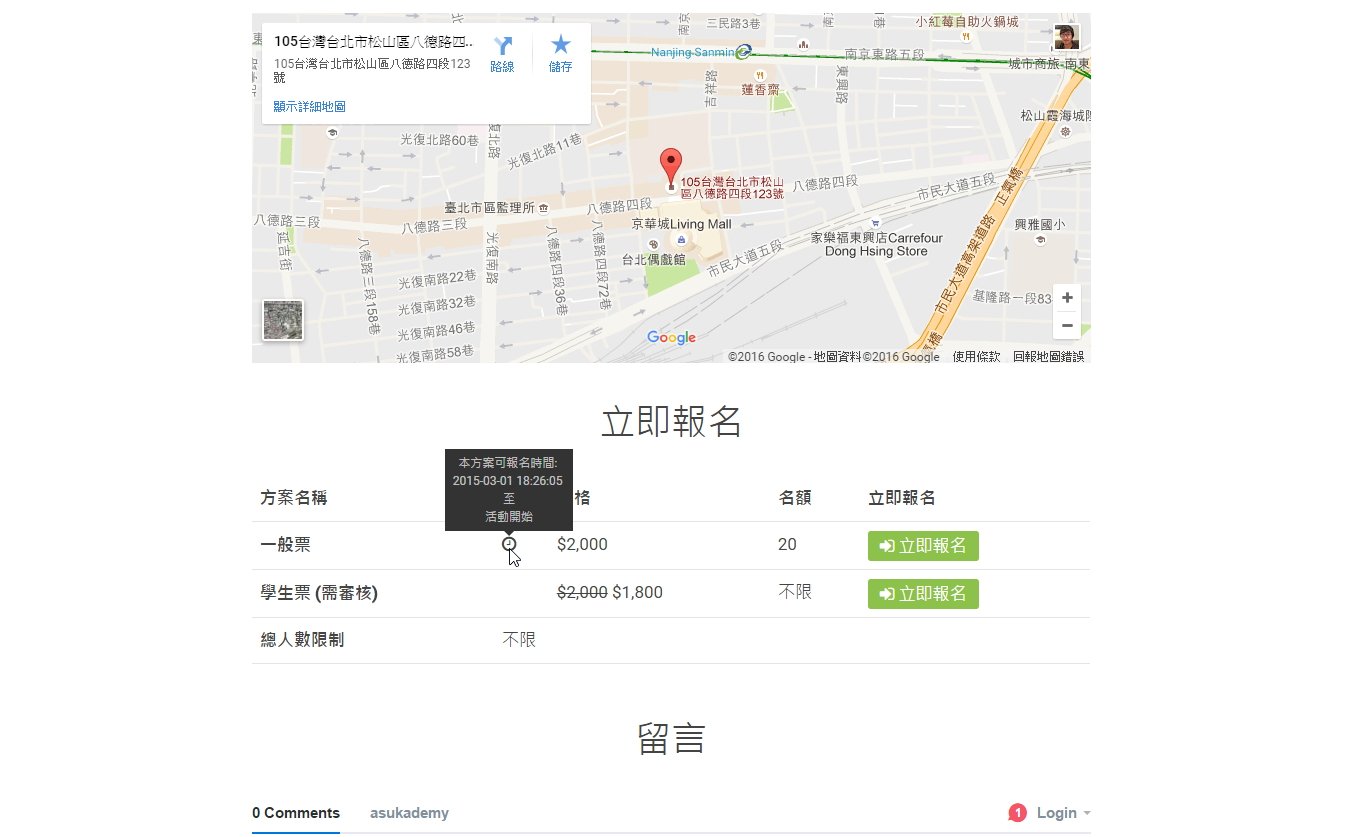
Task: Zoom out with the map minus button
Action: pos(1067,325)
